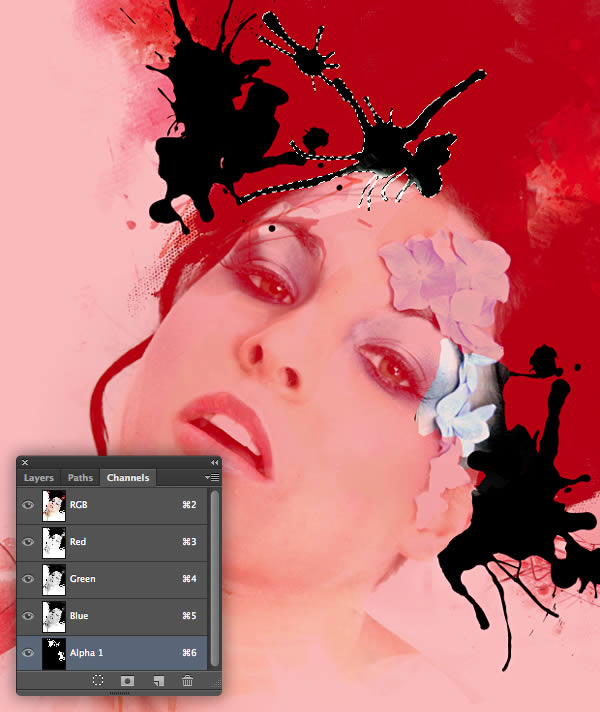Click the Alpha 1 channel thumbnail
The image size is (600, 712).
[54, 653]
